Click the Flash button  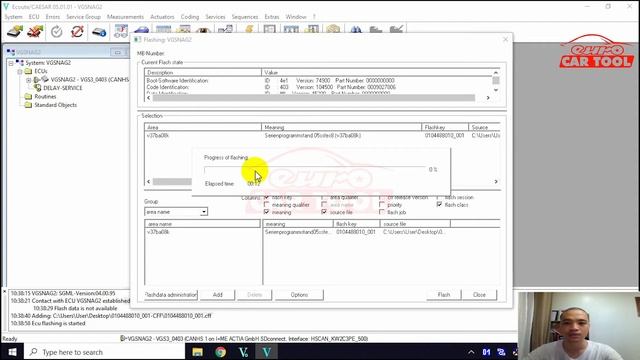pyautogui.click(x=444, y=295)
